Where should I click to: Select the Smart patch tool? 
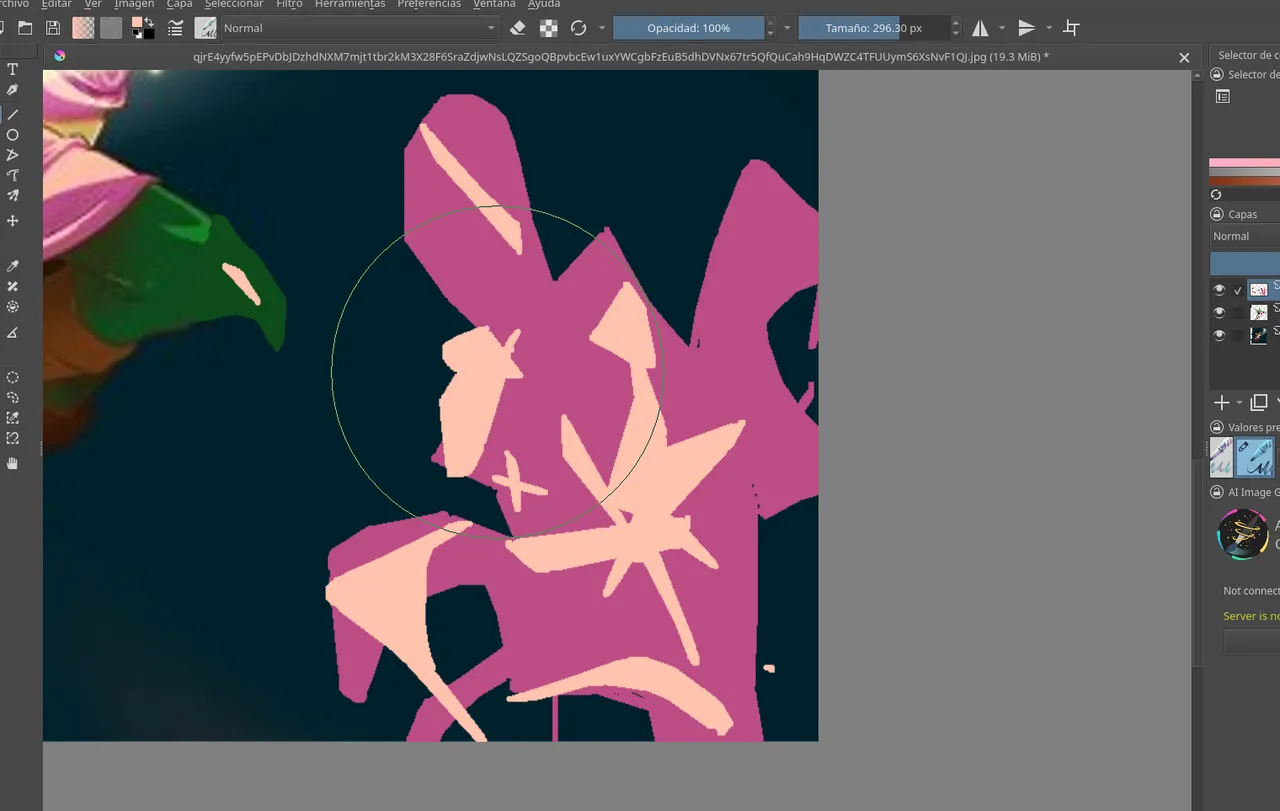click(x=13, y=287)
